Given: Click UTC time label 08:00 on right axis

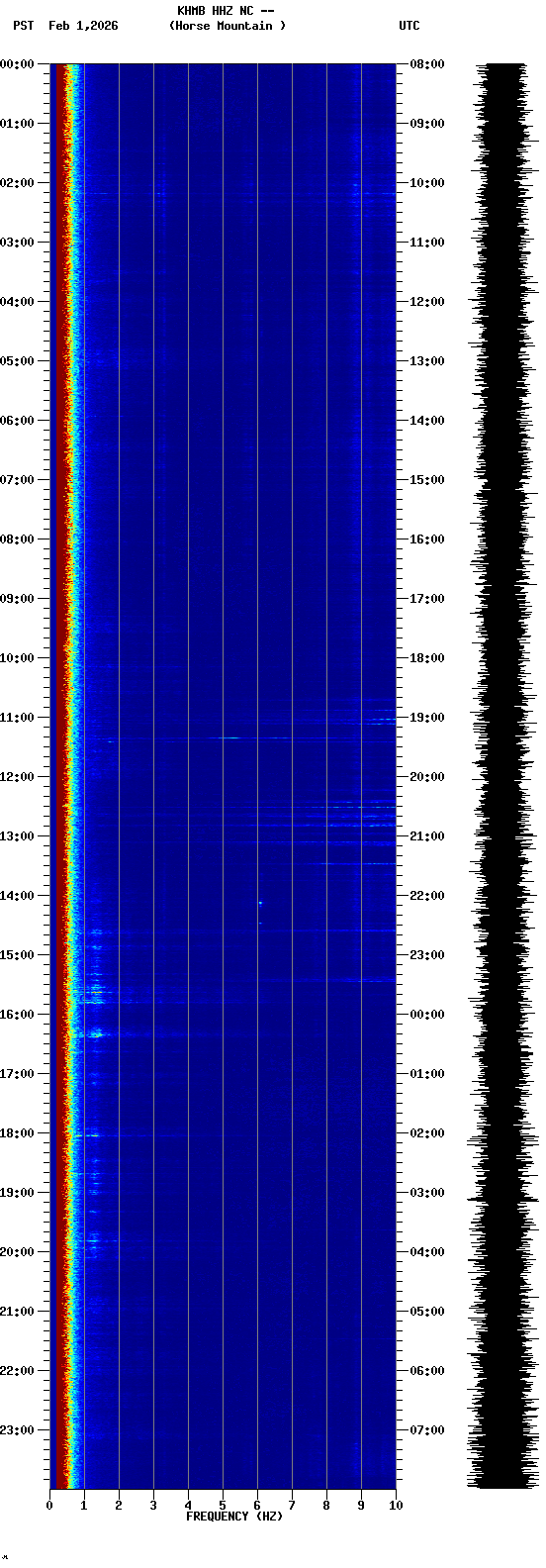Looking at the screenshot, I should (427, 64).
